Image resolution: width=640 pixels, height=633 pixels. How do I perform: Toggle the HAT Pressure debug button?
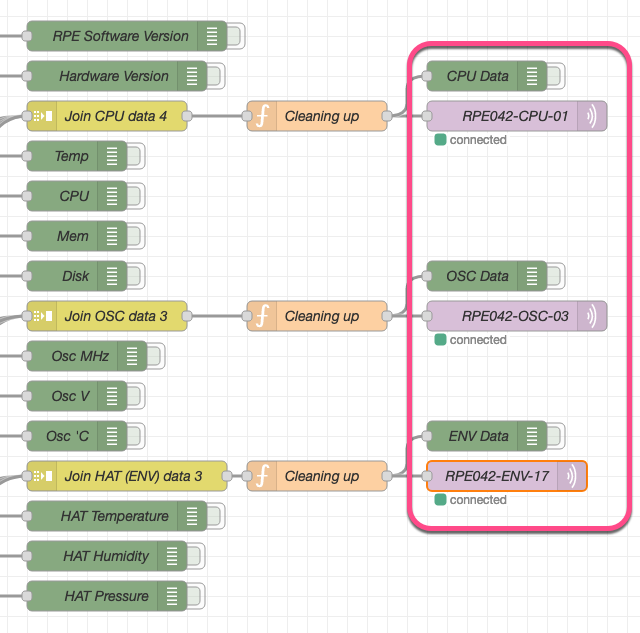pyautogui.click(x=196, y=596)
